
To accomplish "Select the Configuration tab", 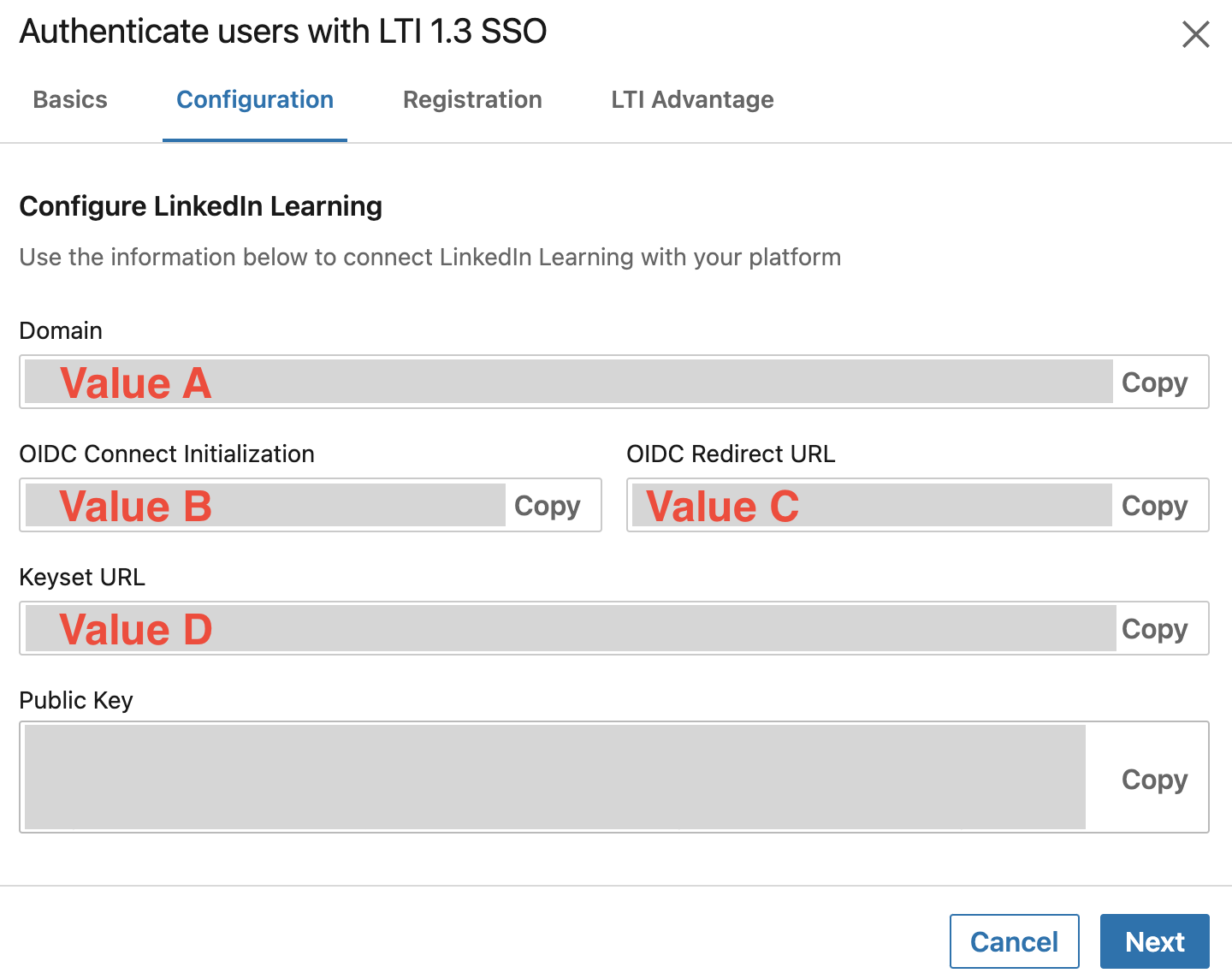I will 255,100.
